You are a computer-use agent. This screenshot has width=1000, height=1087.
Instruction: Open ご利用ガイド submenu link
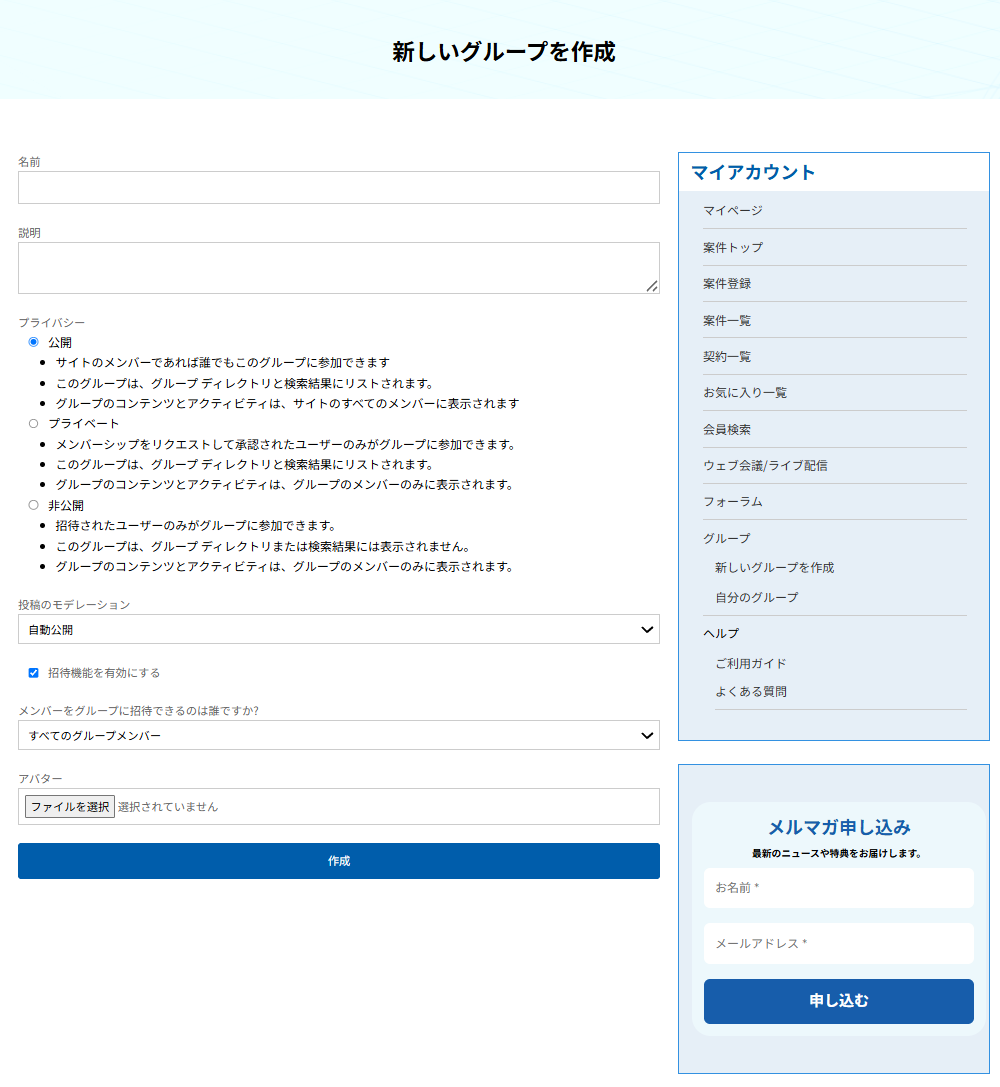pyautogui.click(x=751, y=663)
